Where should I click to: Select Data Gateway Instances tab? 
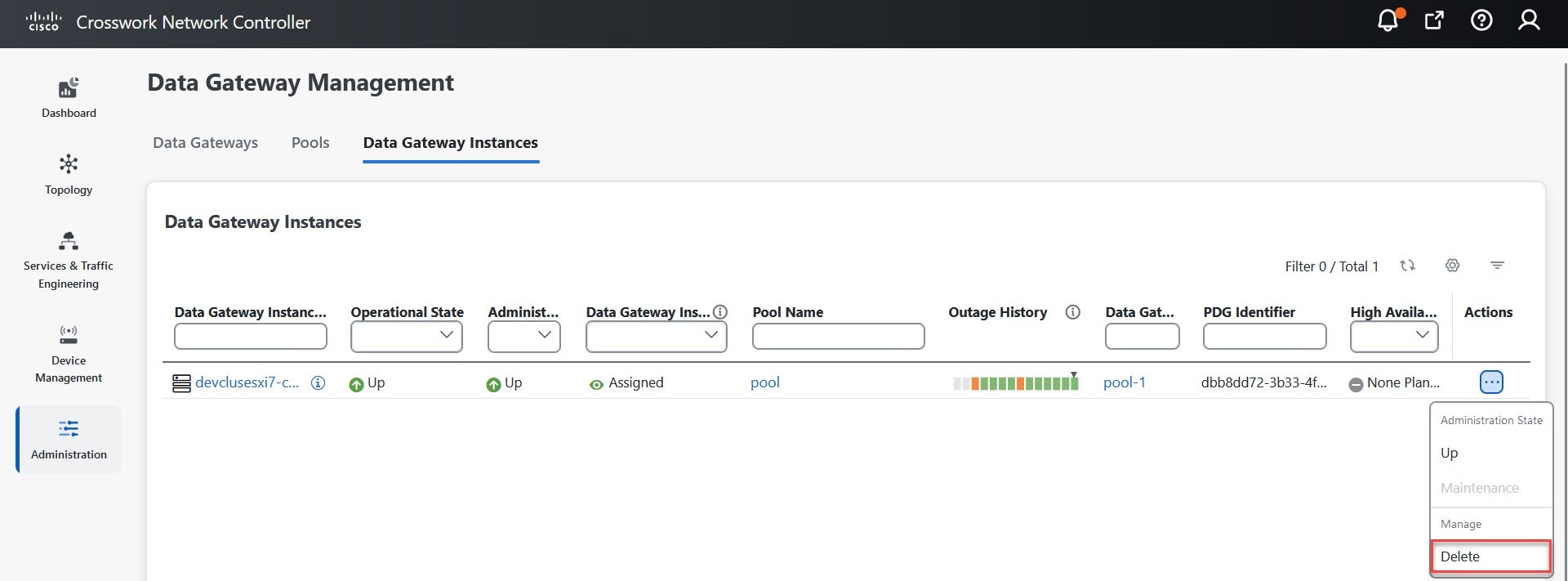pos(451,143)
